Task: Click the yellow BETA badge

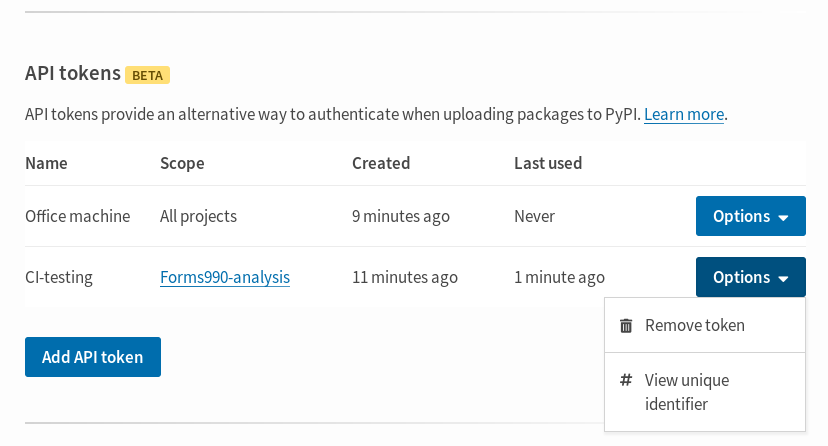Action: click(147, 75)
